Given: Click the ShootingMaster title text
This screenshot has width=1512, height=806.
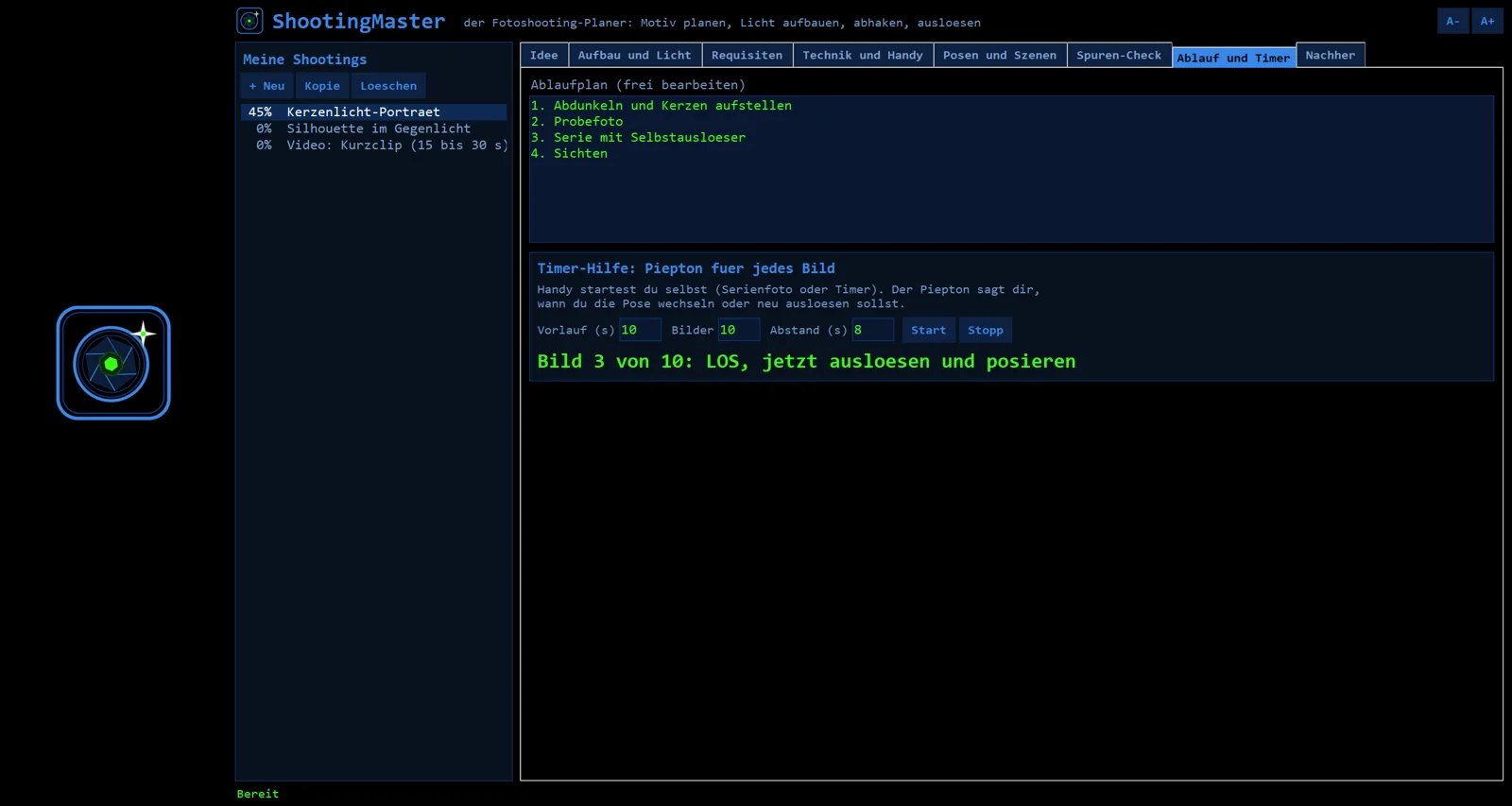Looking at the screenshot, I should tap(358, 21).
